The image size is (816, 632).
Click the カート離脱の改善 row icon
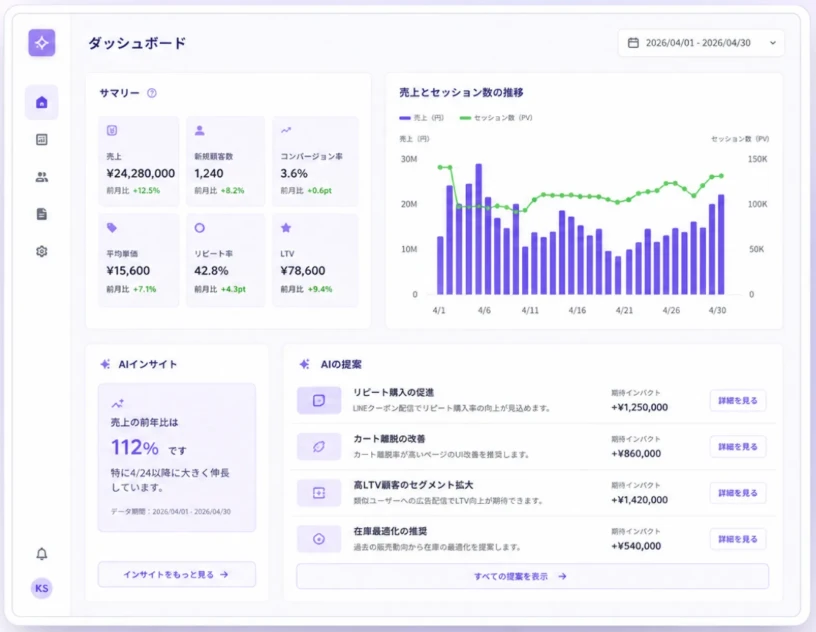319,447
